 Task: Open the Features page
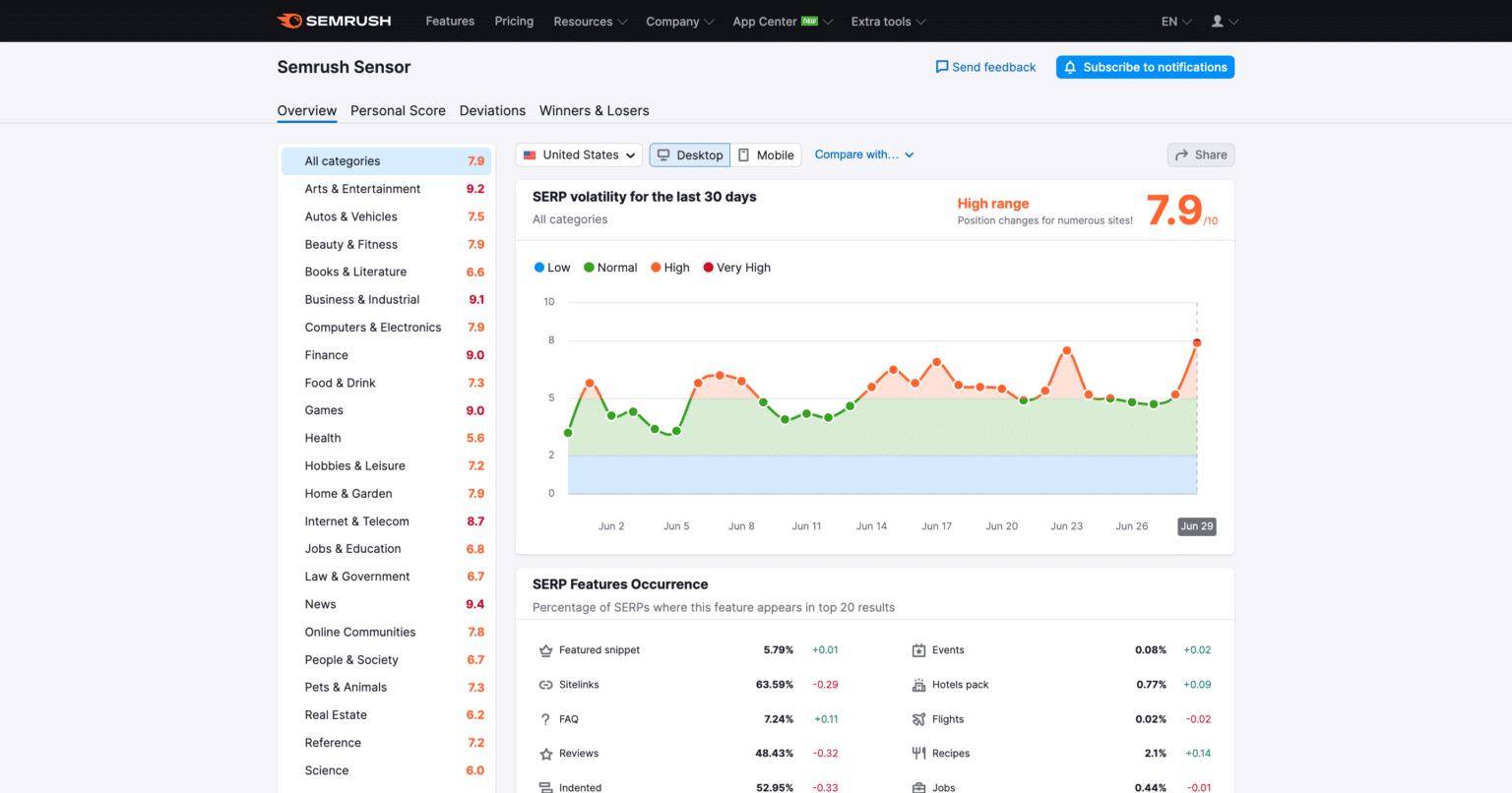coord(450,21)
